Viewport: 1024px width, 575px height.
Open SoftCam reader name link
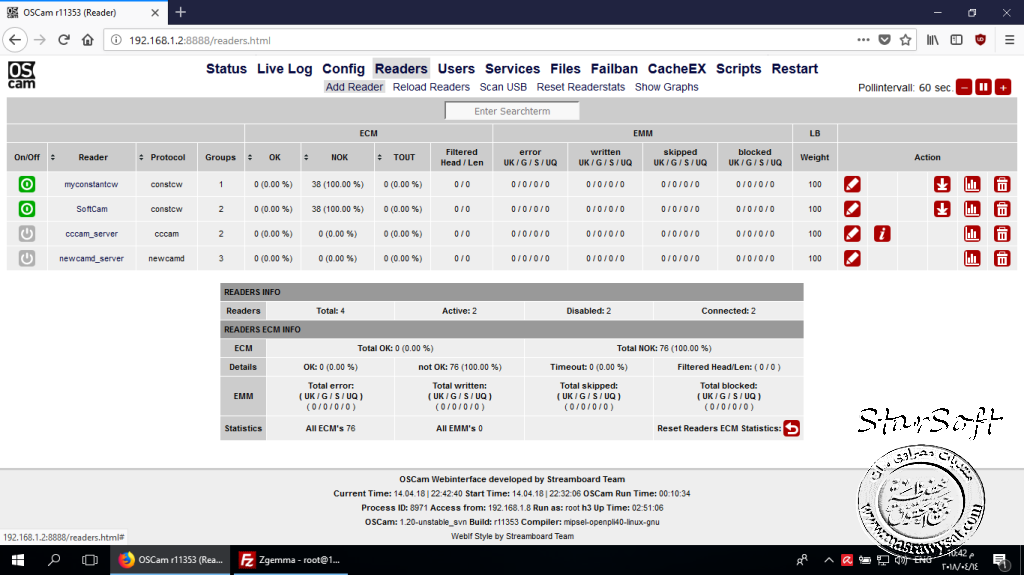tap(91, 209)
